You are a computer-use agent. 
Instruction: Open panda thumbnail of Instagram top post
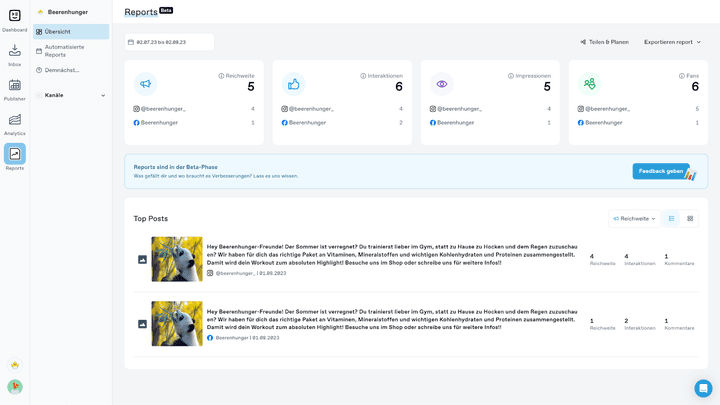(177, 259)
